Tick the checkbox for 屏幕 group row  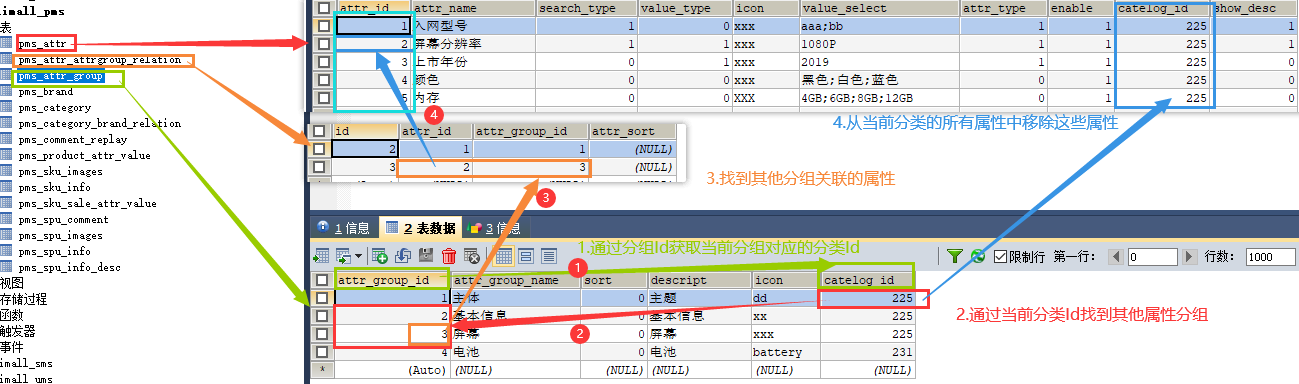321,334
